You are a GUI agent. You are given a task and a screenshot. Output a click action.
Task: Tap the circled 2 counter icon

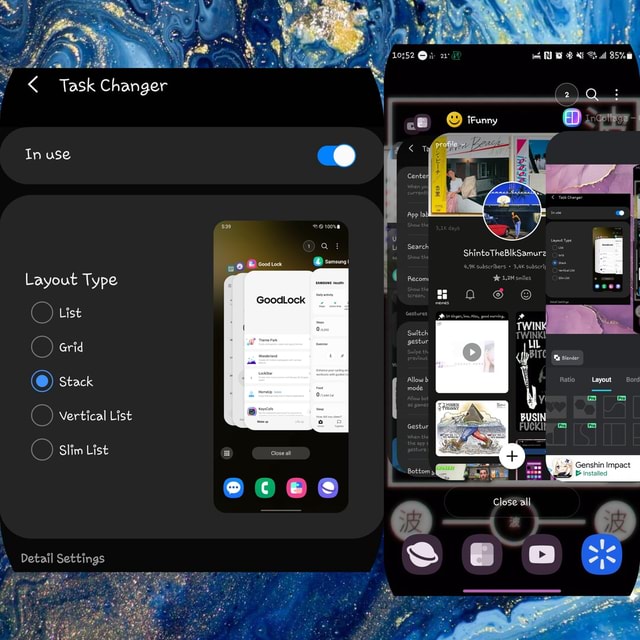click(x=566, y=95)
